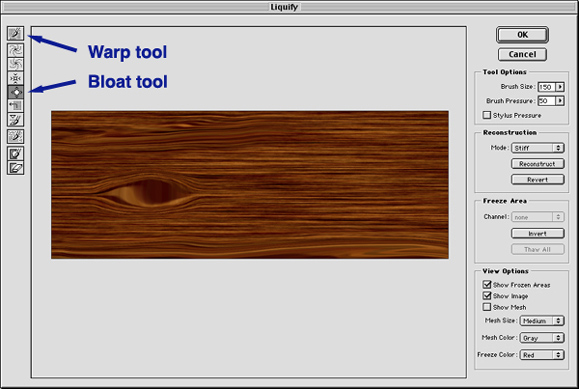The height and width of the screenshot is (389, 579).
Task: Select the Reconstruct tool in the toolbox
Action: 16,136
